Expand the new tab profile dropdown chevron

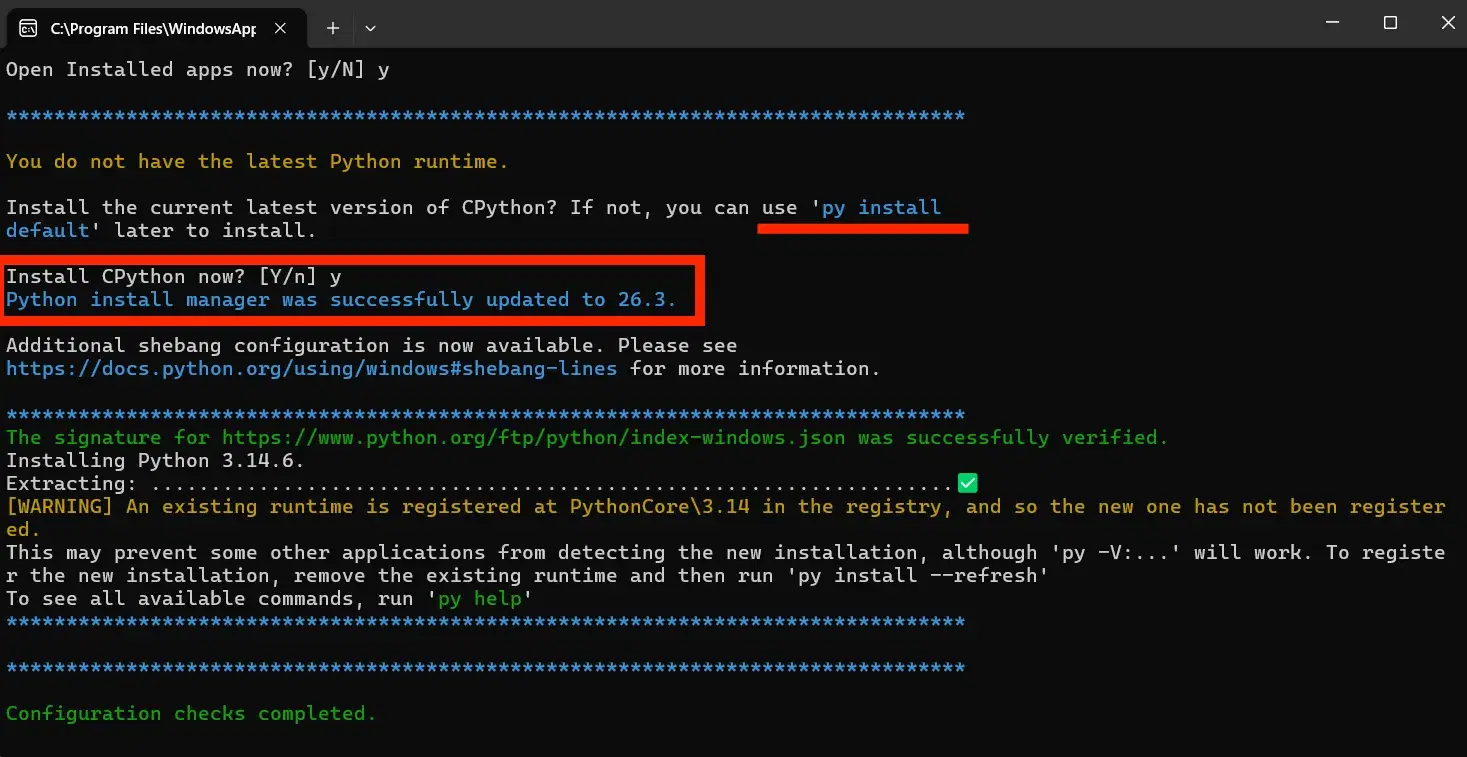tap(370, 28)
